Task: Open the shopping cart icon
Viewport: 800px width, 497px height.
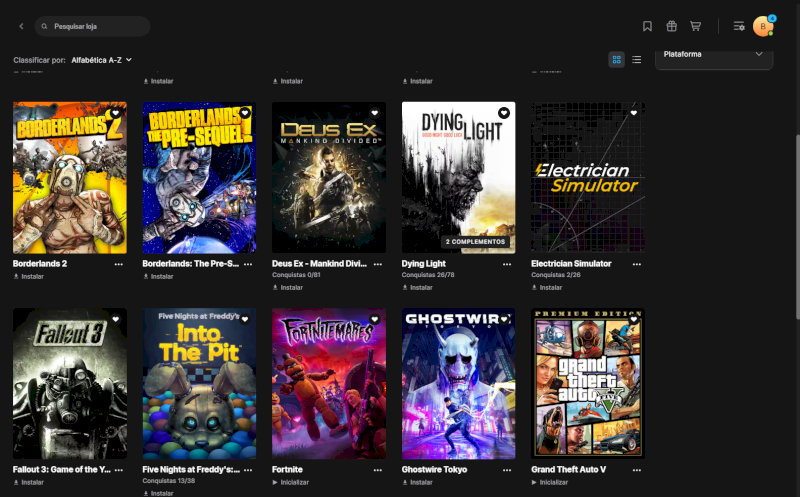Action: click(x=695, y=26)
